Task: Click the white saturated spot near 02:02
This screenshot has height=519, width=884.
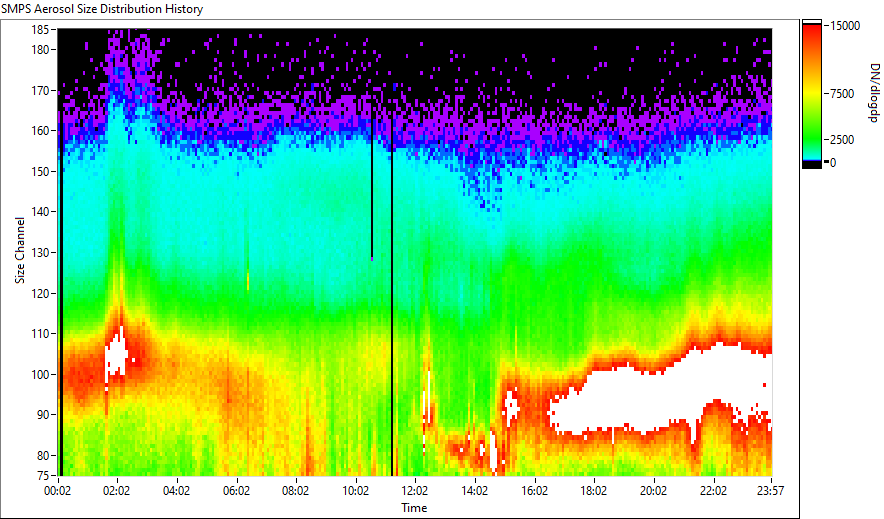Action: pyautogui.click(x=116, y=355)
